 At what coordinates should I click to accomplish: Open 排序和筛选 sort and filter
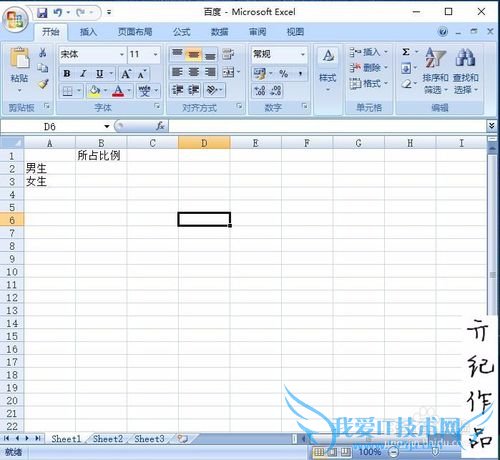(x=435, y=71)
